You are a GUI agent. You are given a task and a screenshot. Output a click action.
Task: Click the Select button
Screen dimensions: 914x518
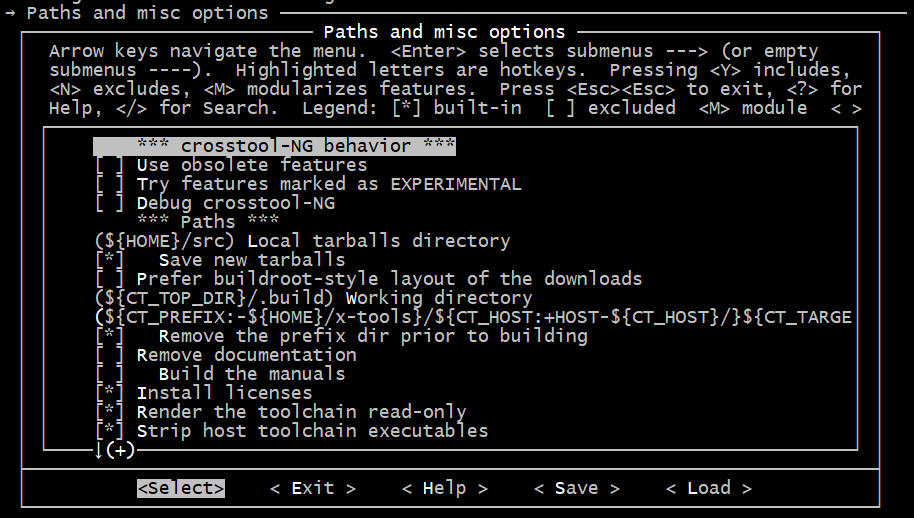[181, 488]
